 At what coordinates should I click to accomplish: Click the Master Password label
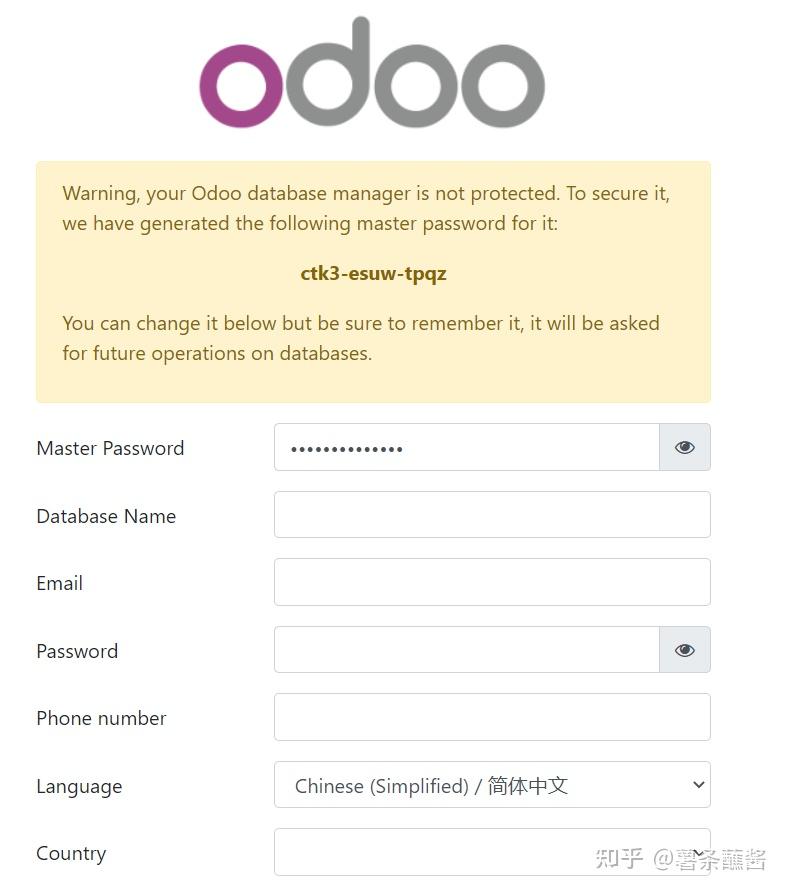[110, 448]
